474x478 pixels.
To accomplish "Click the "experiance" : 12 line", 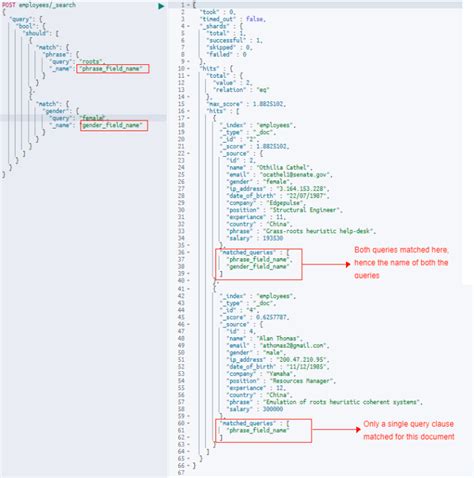I will [x=256, y=388].
